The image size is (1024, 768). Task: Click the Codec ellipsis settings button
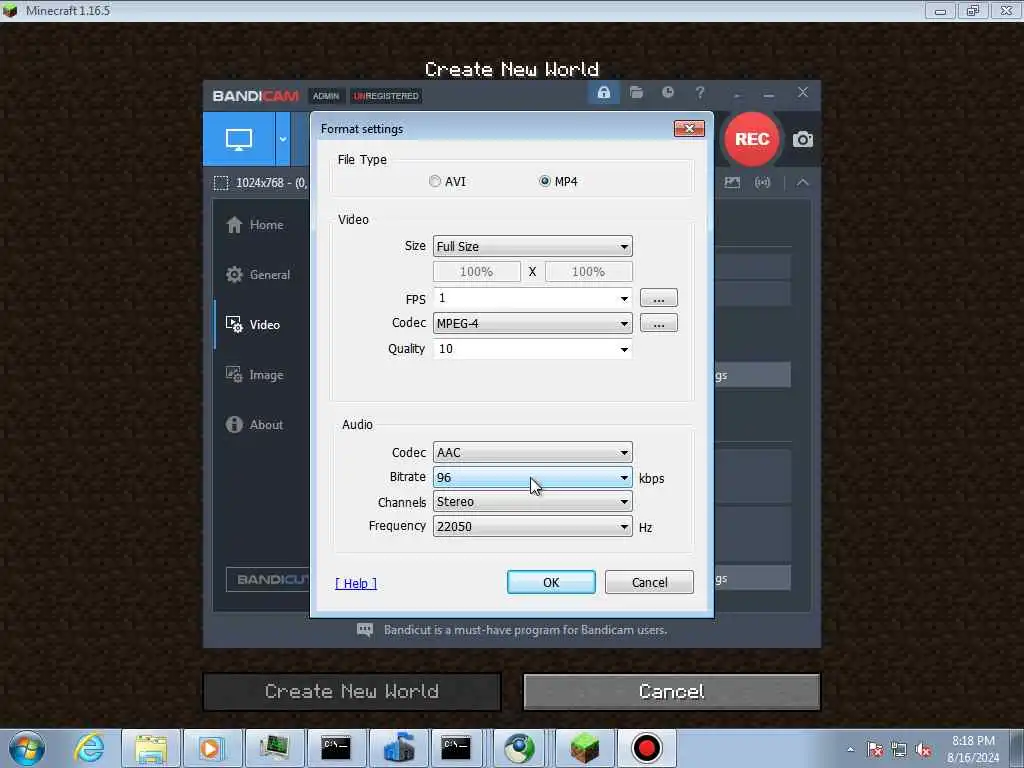(658, 323)
